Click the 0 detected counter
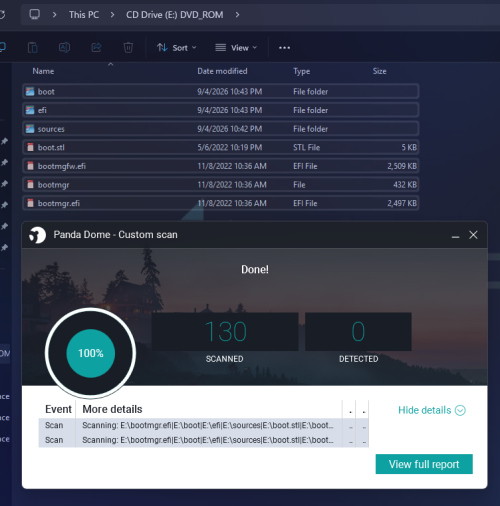 [358, 332]
